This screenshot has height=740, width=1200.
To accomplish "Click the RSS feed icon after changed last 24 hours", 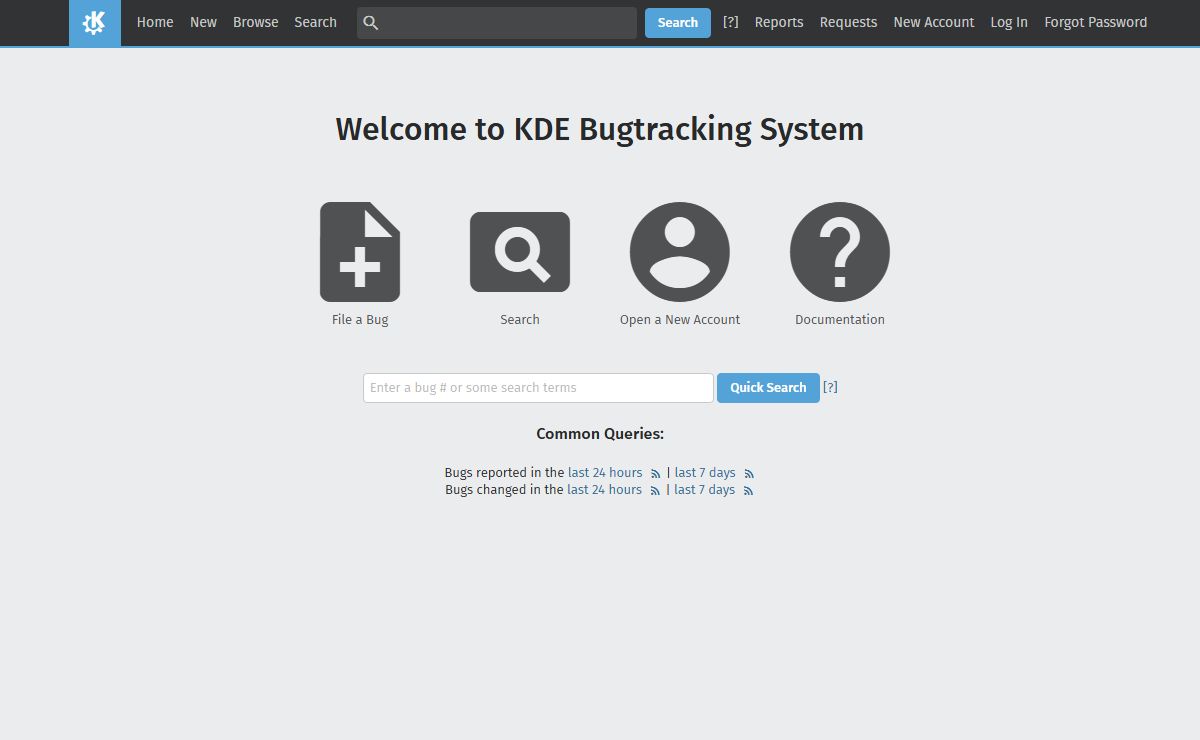I will point(655,491).
